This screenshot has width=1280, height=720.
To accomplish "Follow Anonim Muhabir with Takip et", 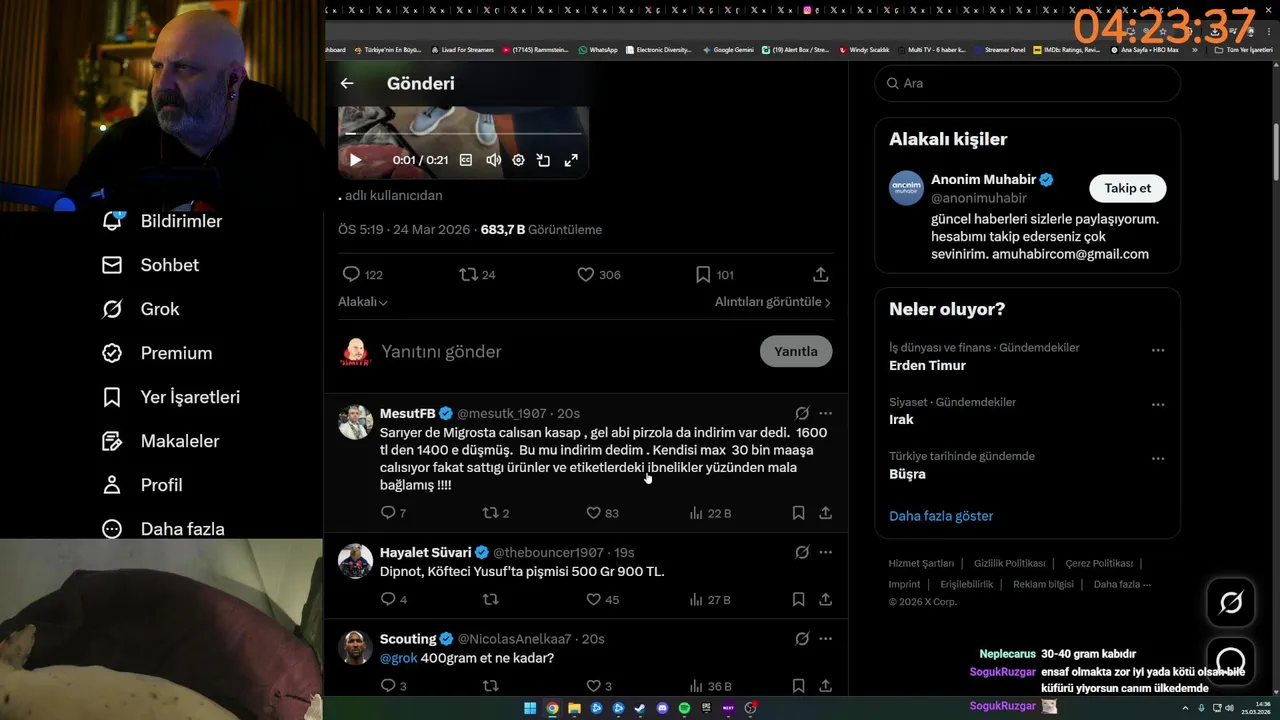I will click(x=1127, y=188).
